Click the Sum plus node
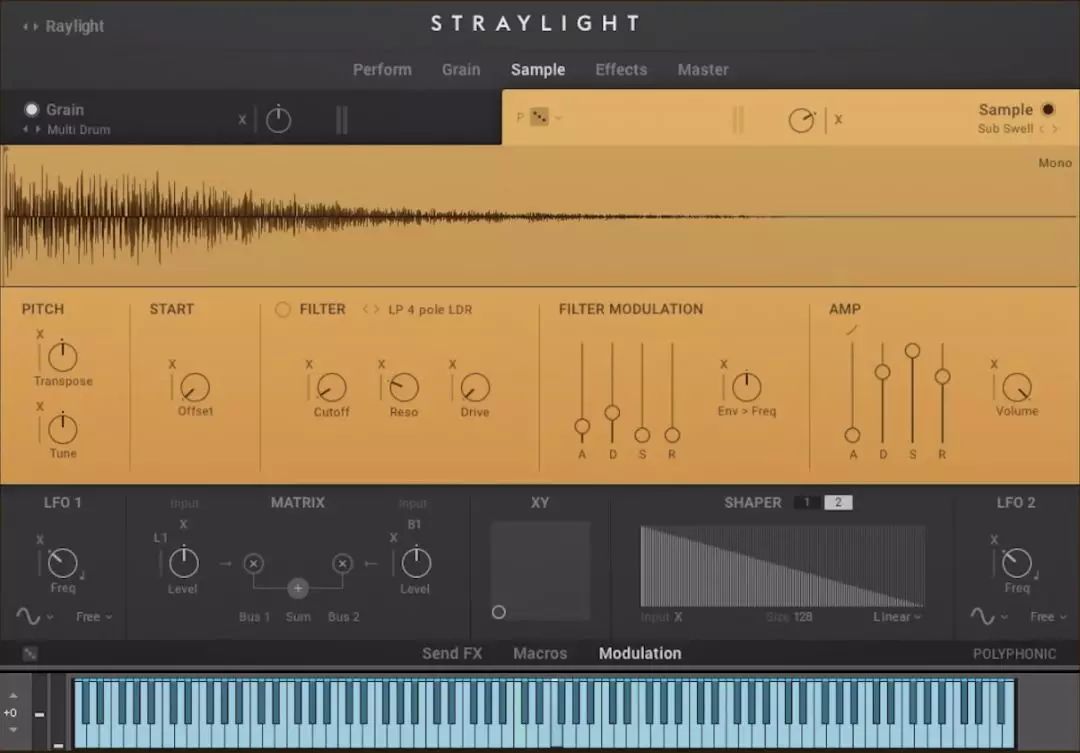1080x753 pixels. coord(298,588)
